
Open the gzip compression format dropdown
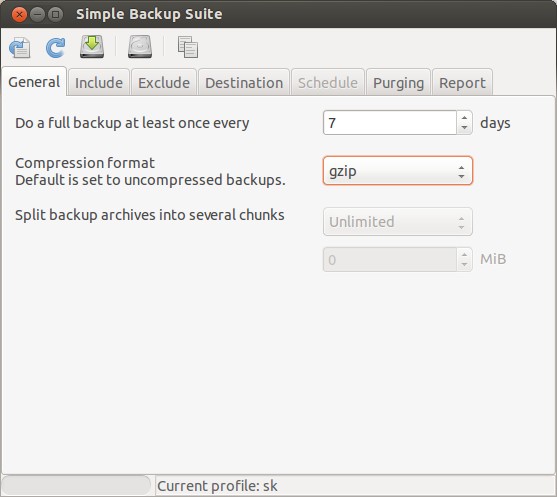(x=398, y=171)
